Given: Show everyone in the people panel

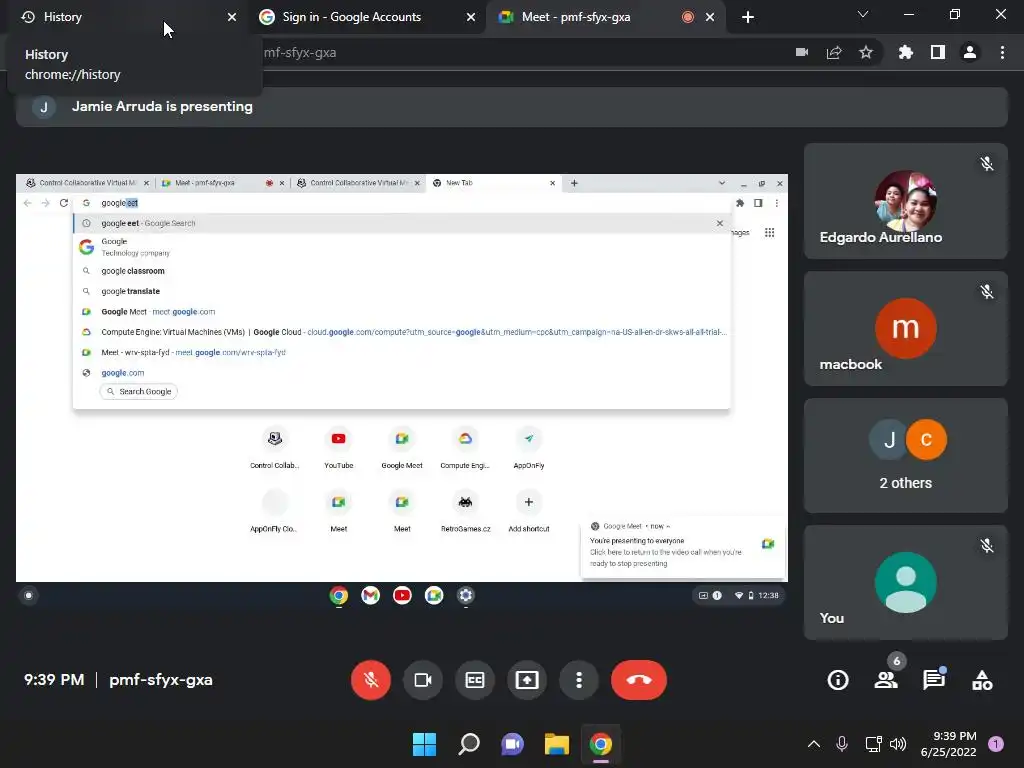Looking at the screenshot, I should click(886, 680).
